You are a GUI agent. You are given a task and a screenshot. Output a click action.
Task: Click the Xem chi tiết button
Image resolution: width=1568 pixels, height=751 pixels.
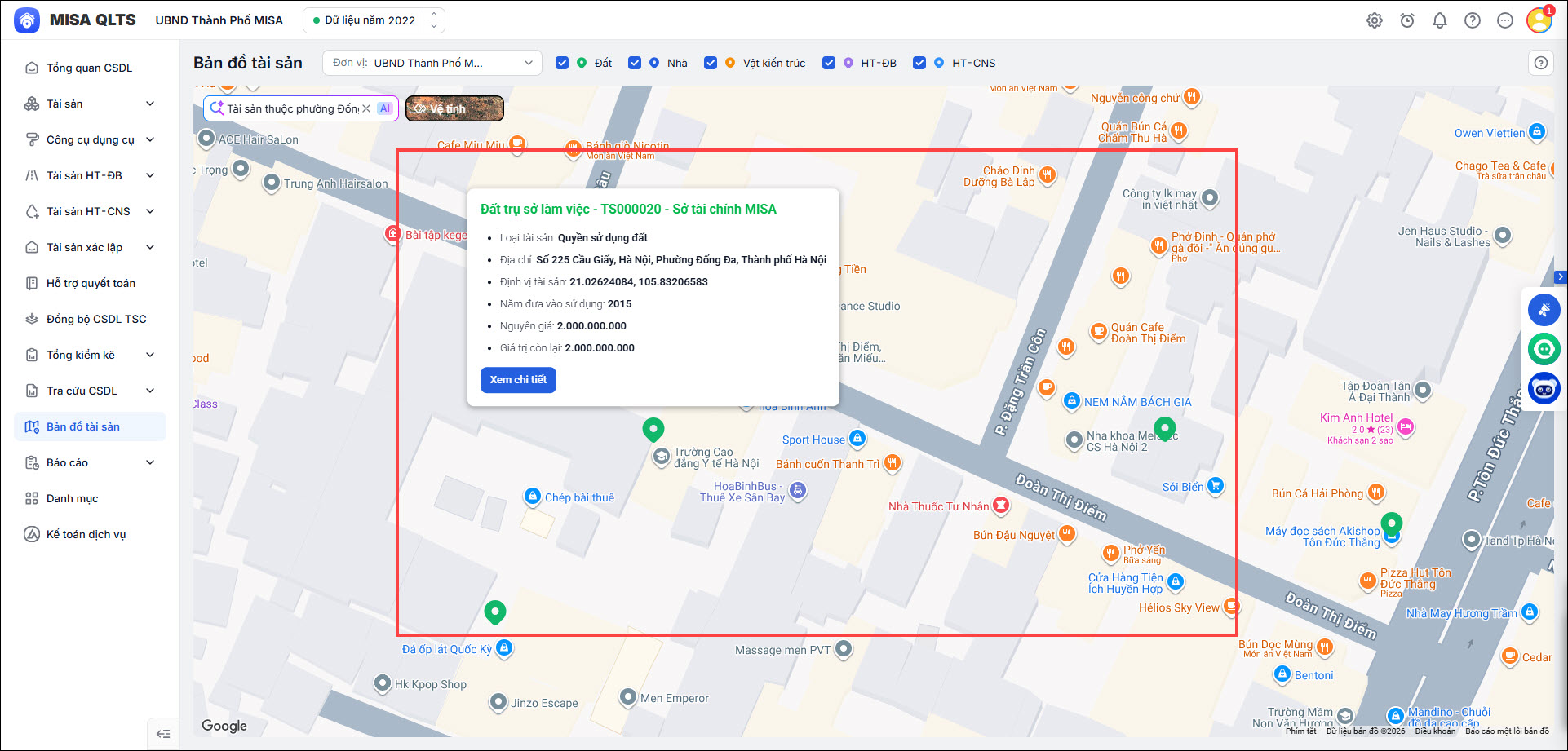tap(518, 380)
